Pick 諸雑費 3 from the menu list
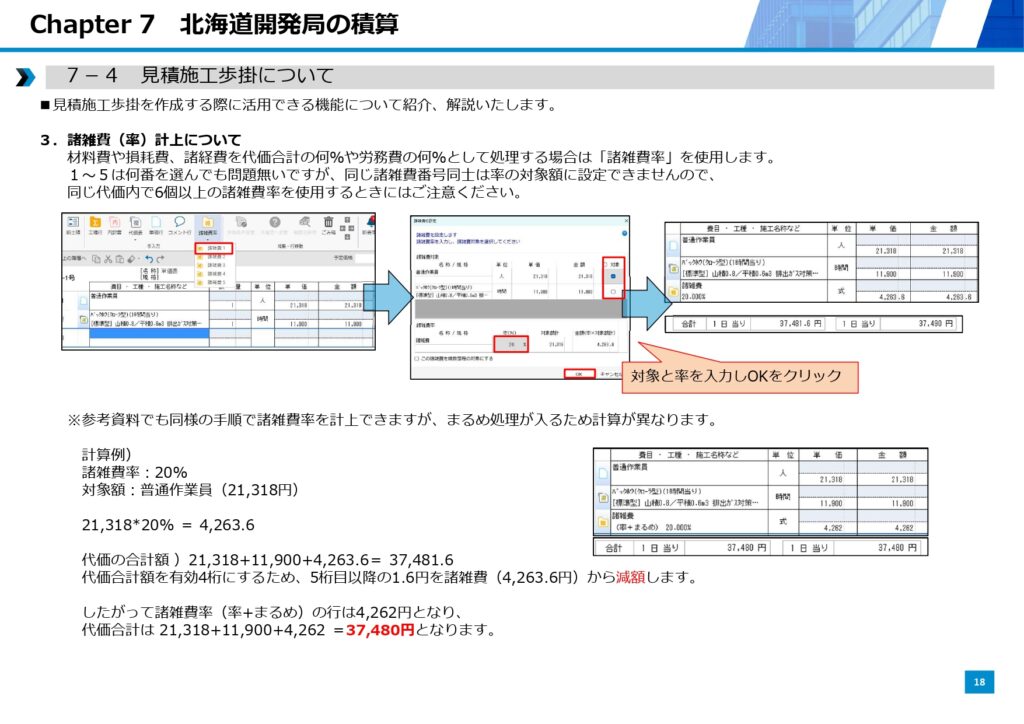The height and width of the screenshot is (724, 1024). (215, 265)
